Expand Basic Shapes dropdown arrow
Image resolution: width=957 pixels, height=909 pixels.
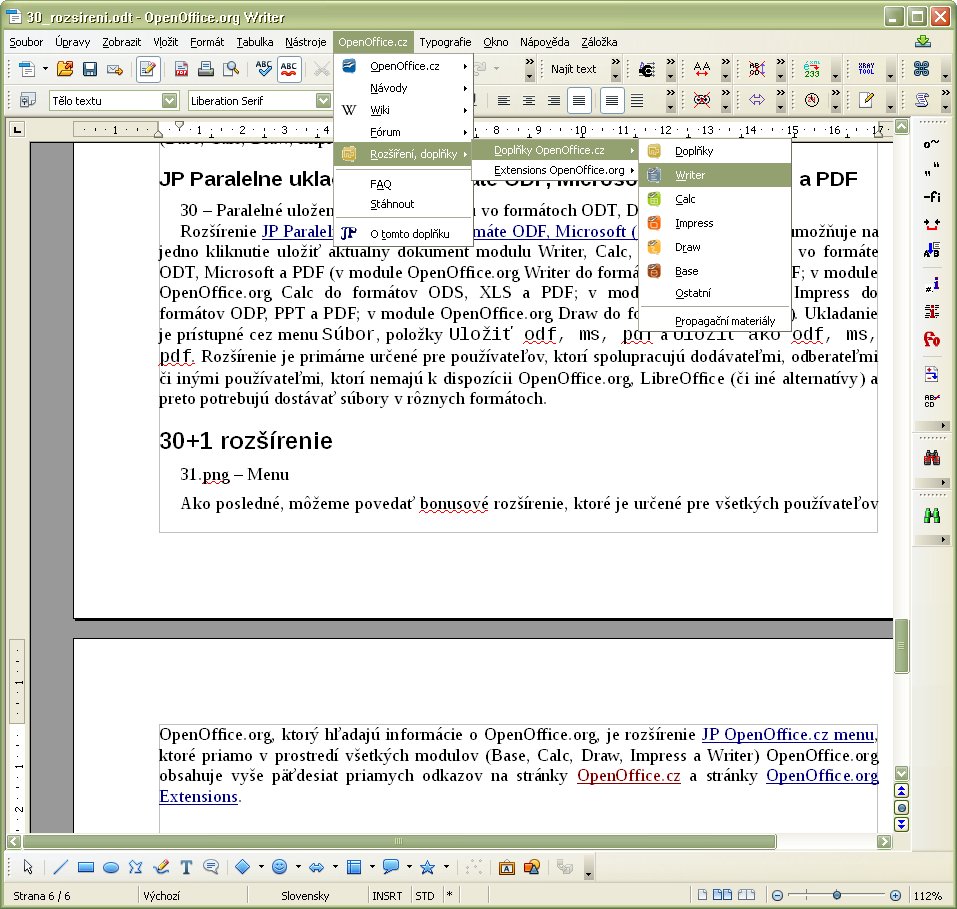click(x=261, y=867)
